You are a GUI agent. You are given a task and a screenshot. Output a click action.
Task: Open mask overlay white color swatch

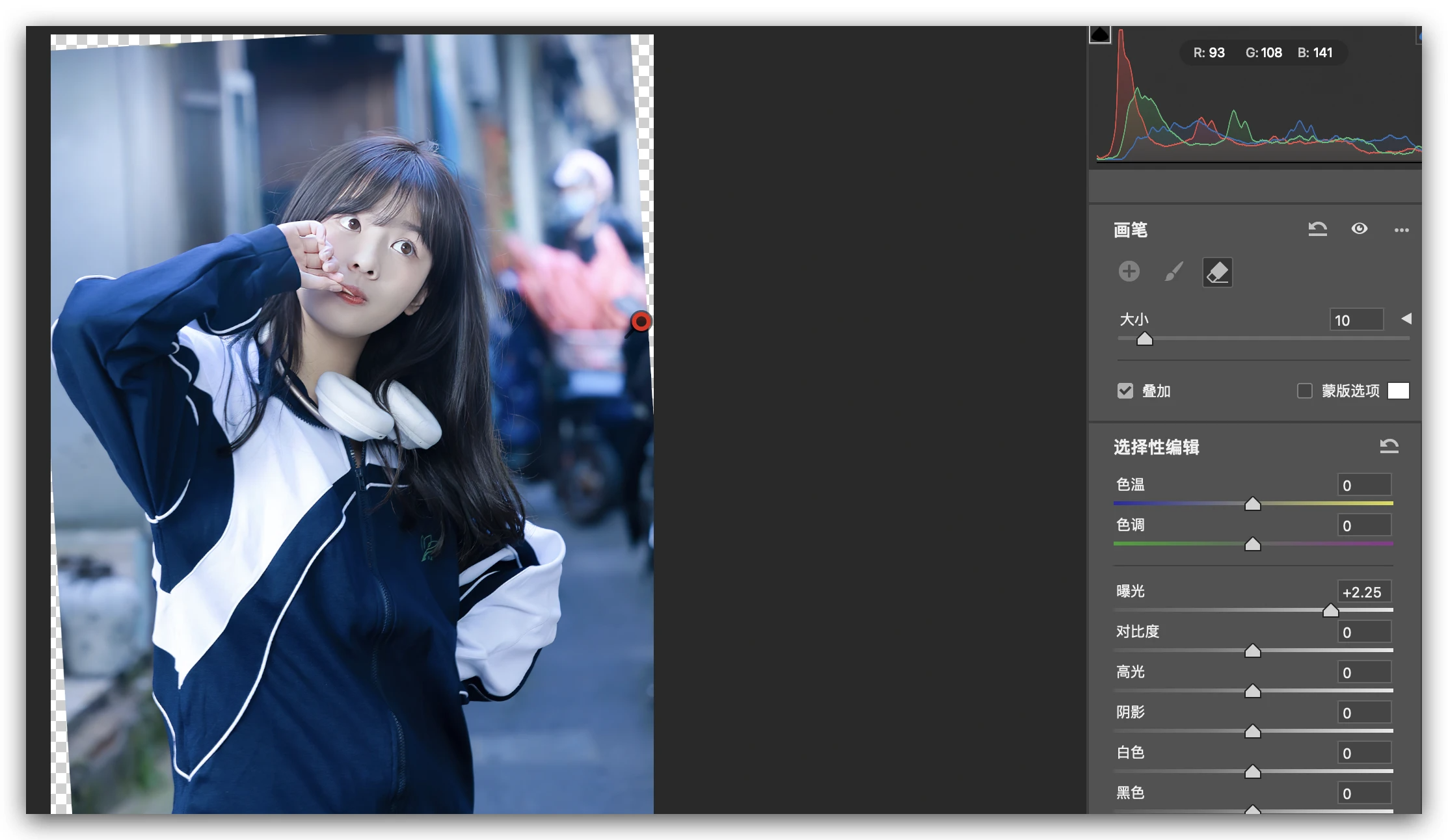pyautogui.click(x=1398, y=391)
